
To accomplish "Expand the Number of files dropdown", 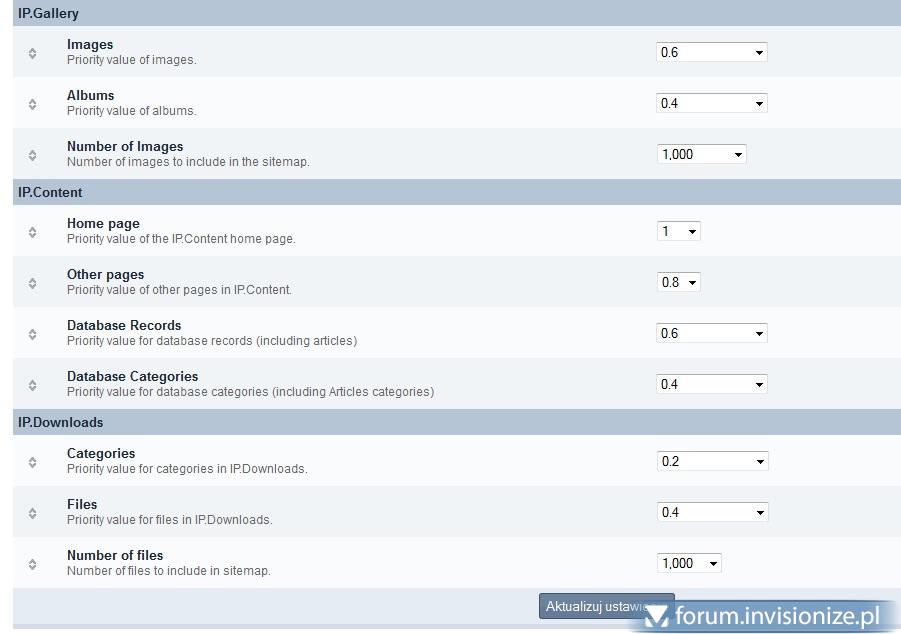I will (x=688, y=563).
